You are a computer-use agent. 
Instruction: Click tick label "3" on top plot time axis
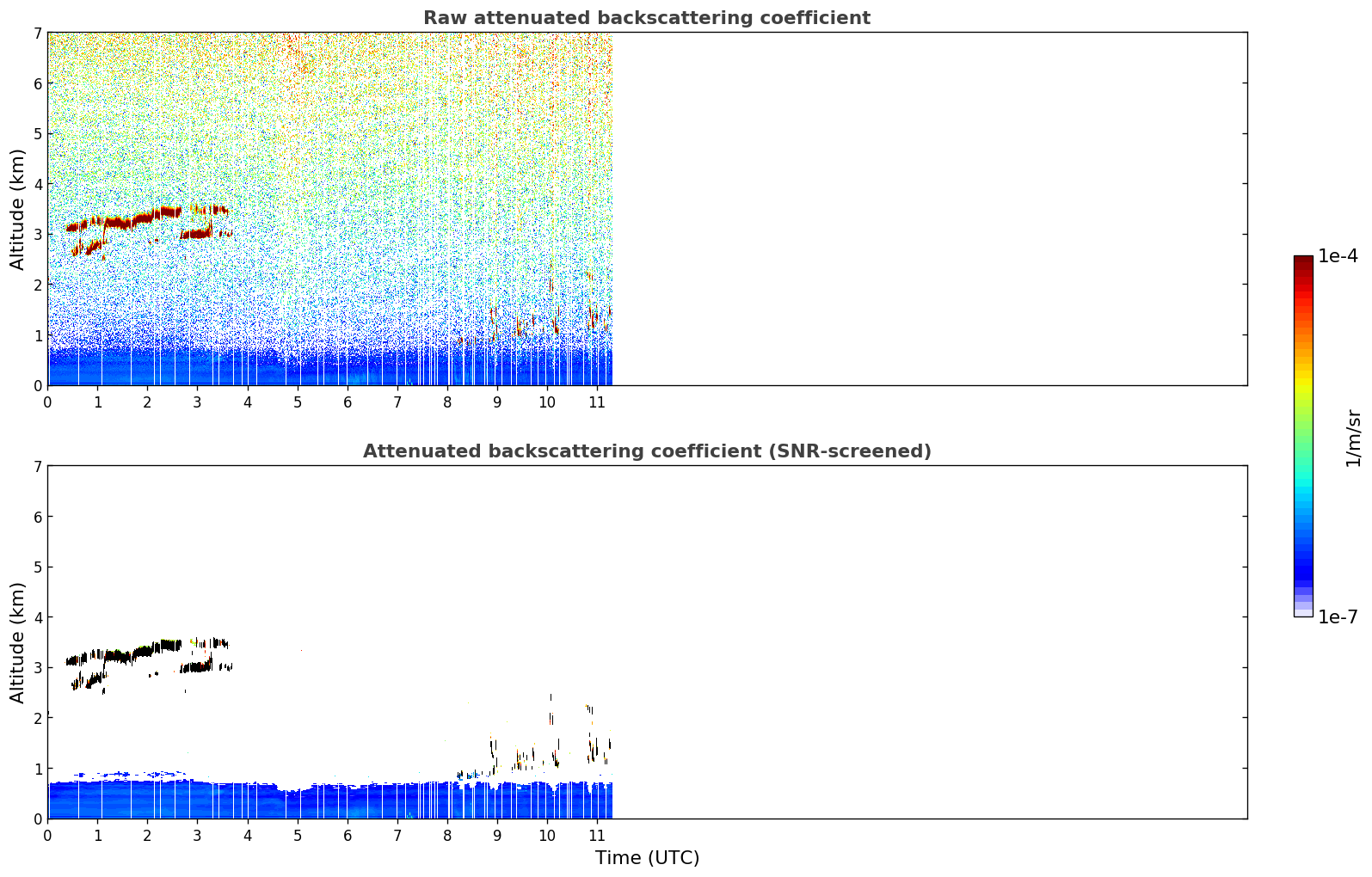[x=197, y=402]
